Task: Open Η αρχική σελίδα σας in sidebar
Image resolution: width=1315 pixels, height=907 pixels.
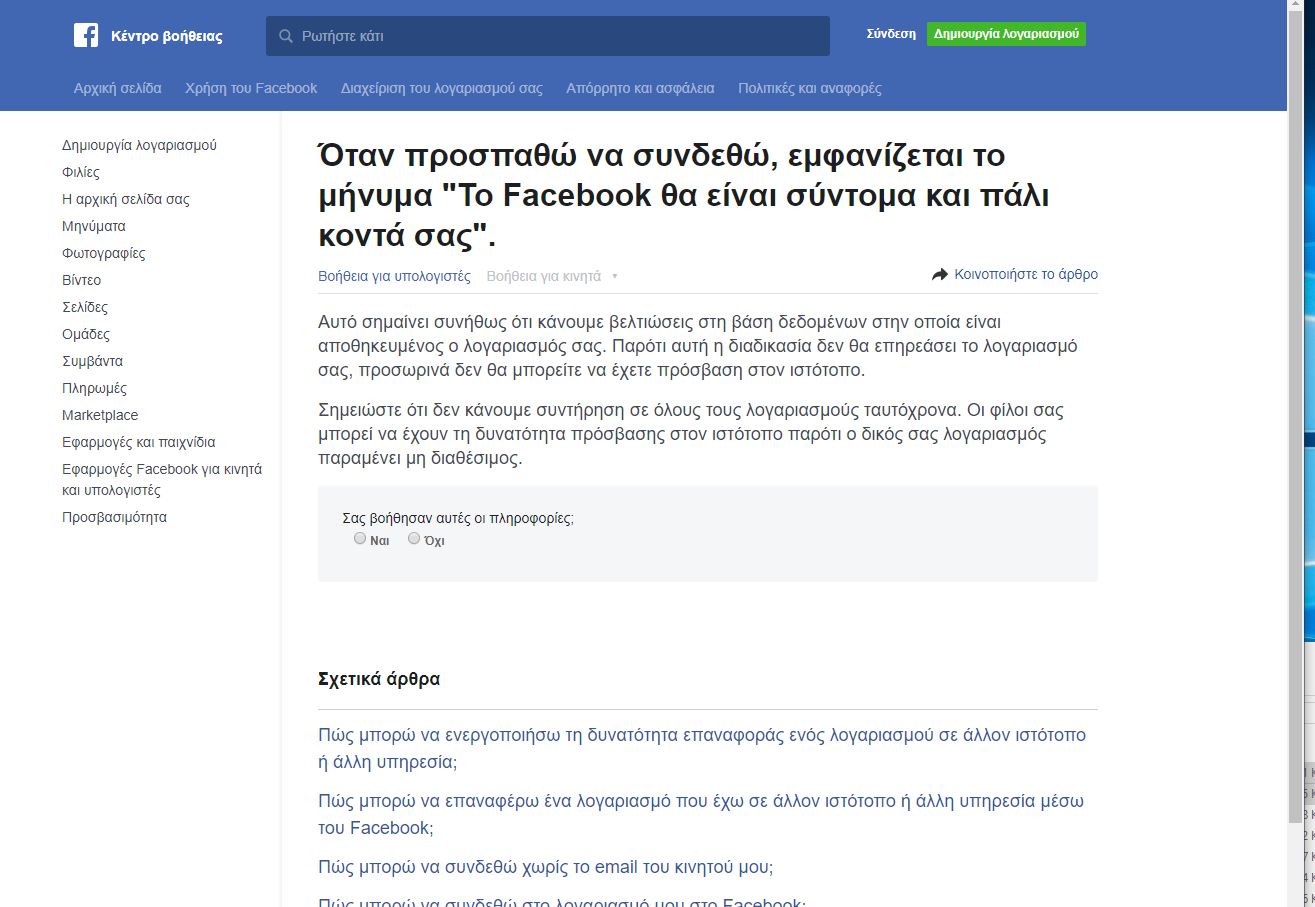Action: click(x=126, y=199)
